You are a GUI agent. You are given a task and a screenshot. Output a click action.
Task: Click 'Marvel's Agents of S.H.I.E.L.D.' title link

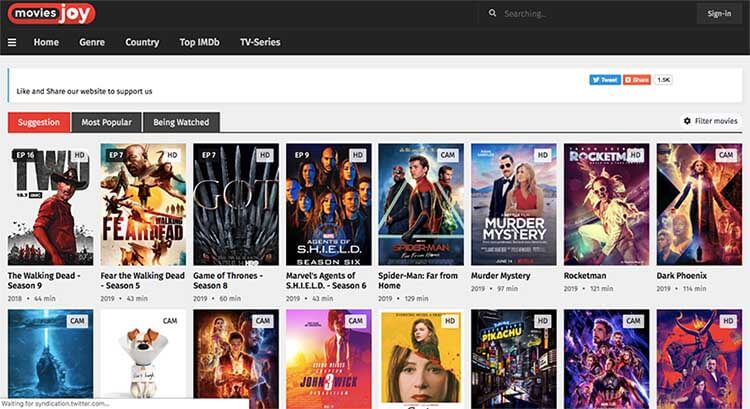326,280
